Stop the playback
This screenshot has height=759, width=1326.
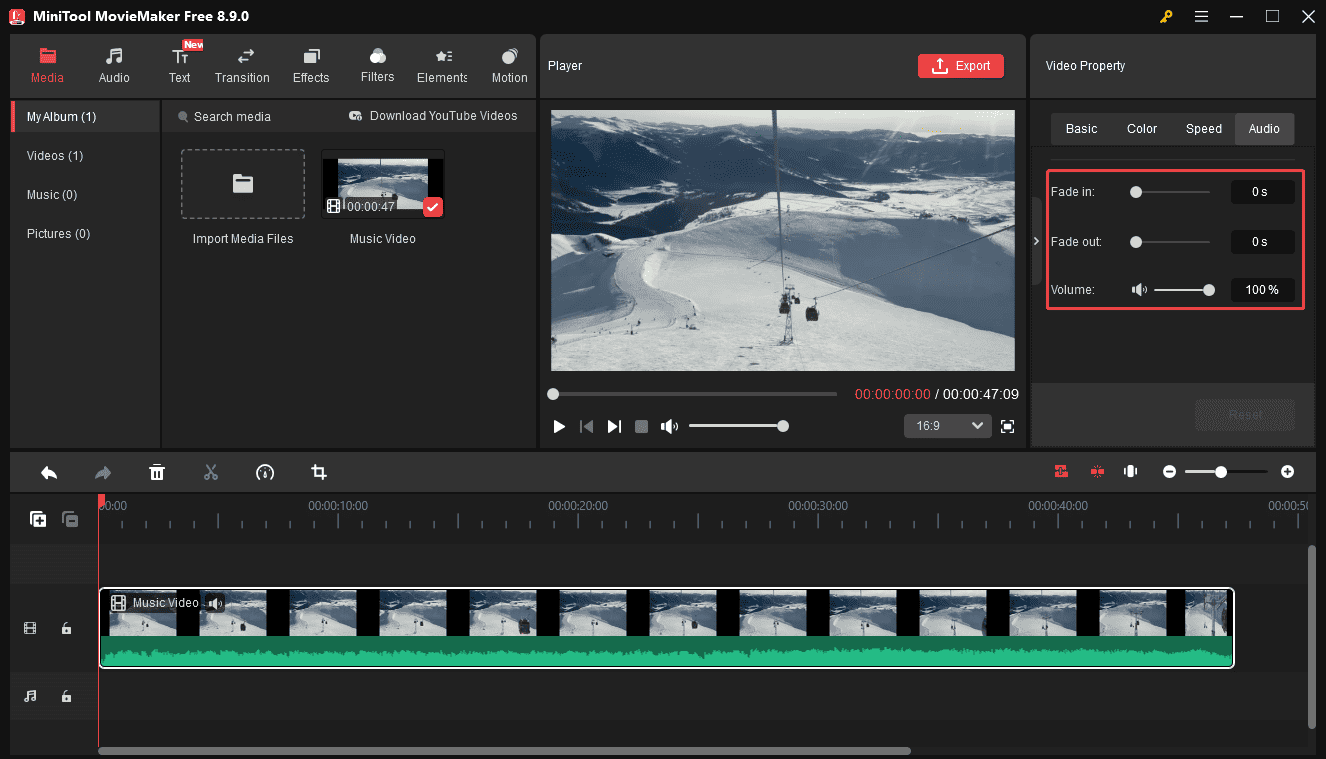point(642,426)
